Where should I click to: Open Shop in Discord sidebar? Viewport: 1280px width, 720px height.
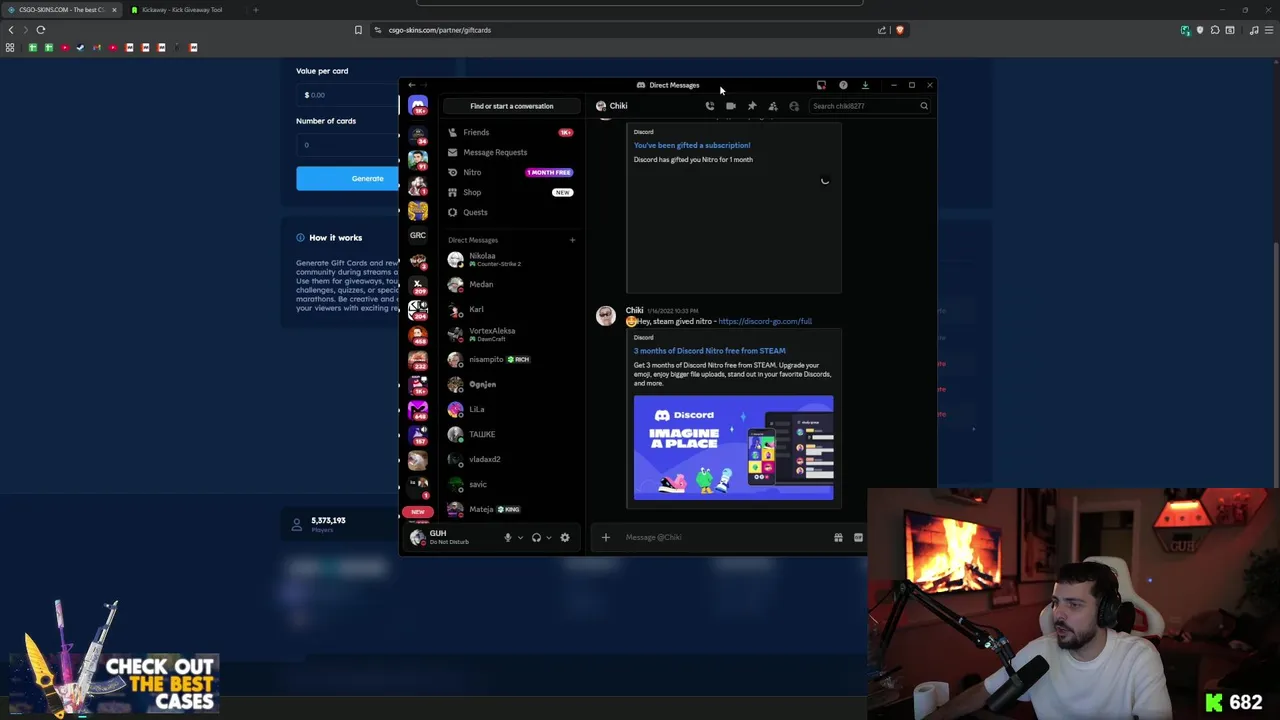point(510,192)
